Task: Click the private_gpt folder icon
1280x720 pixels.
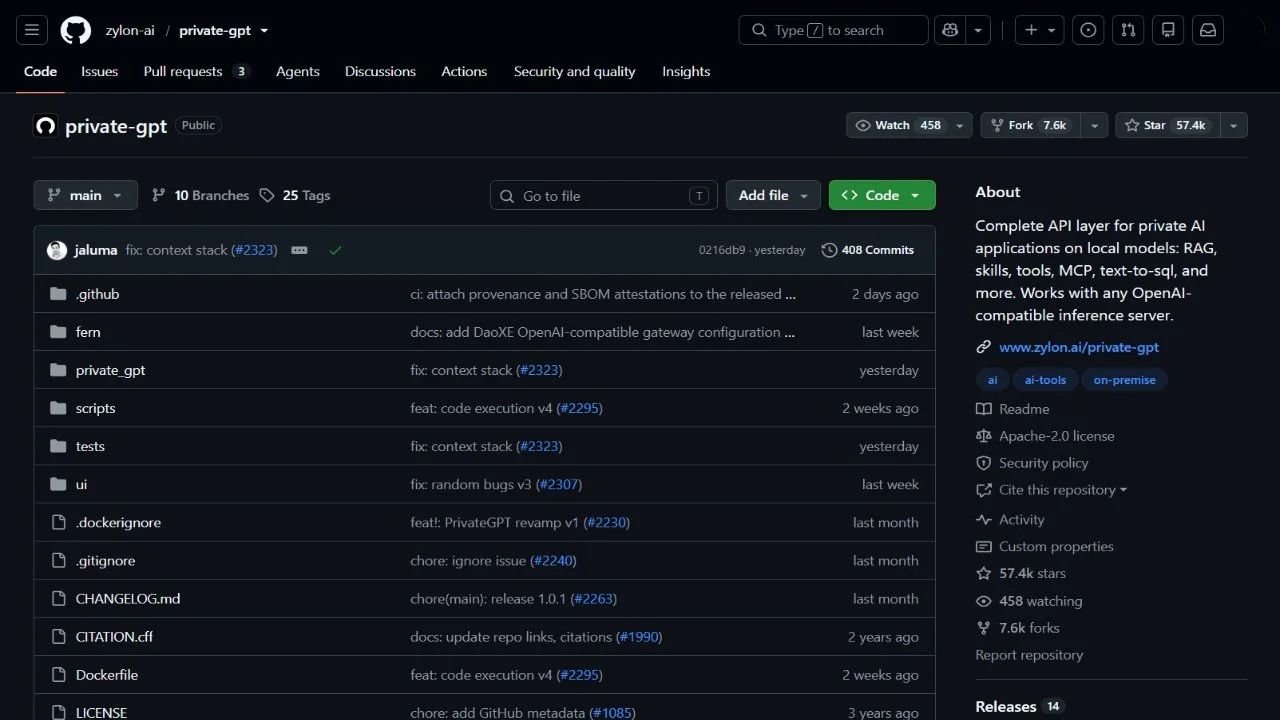Action: point(58,370)
